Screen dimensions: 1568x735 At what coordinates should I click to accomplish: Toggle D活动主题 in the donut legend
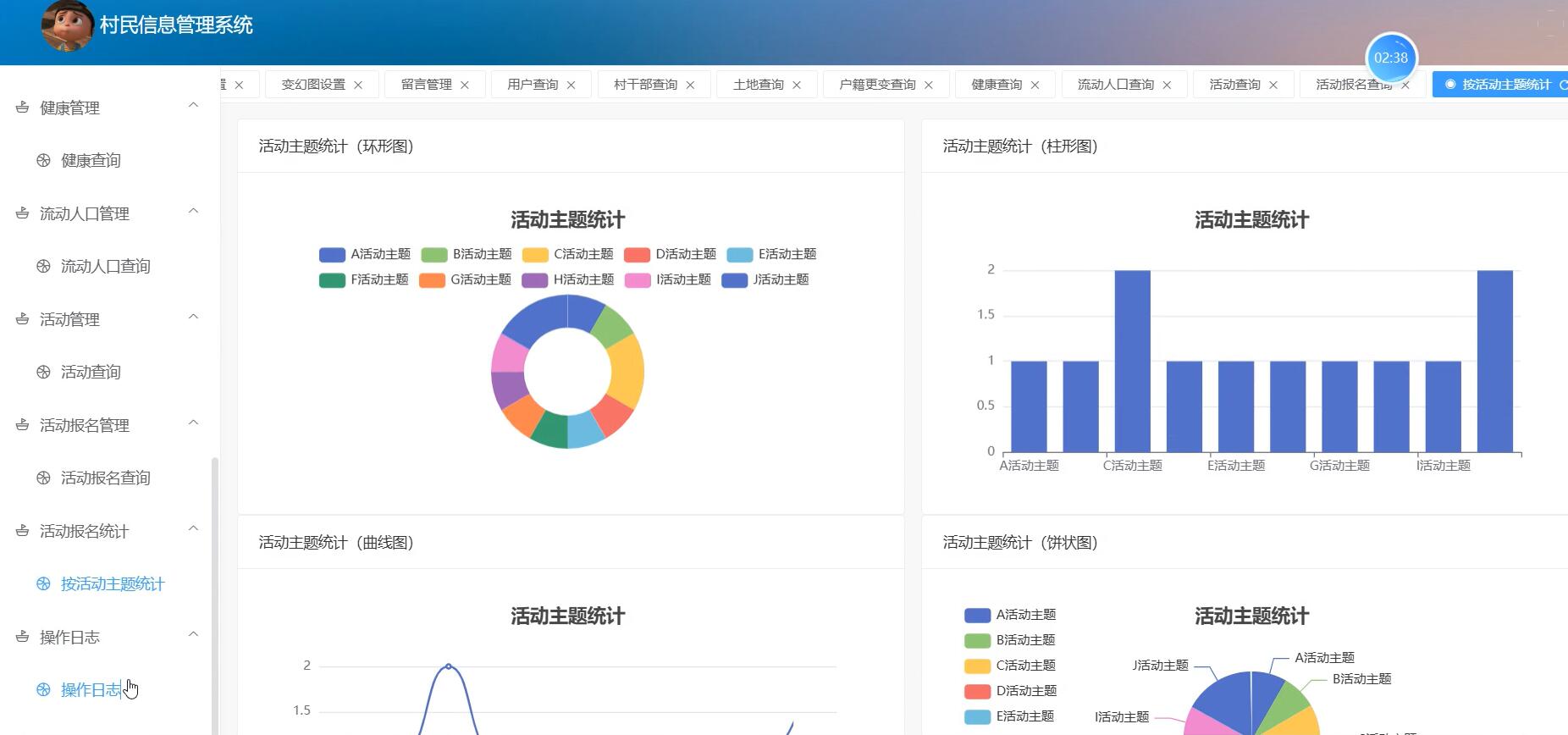coord(671,254)
